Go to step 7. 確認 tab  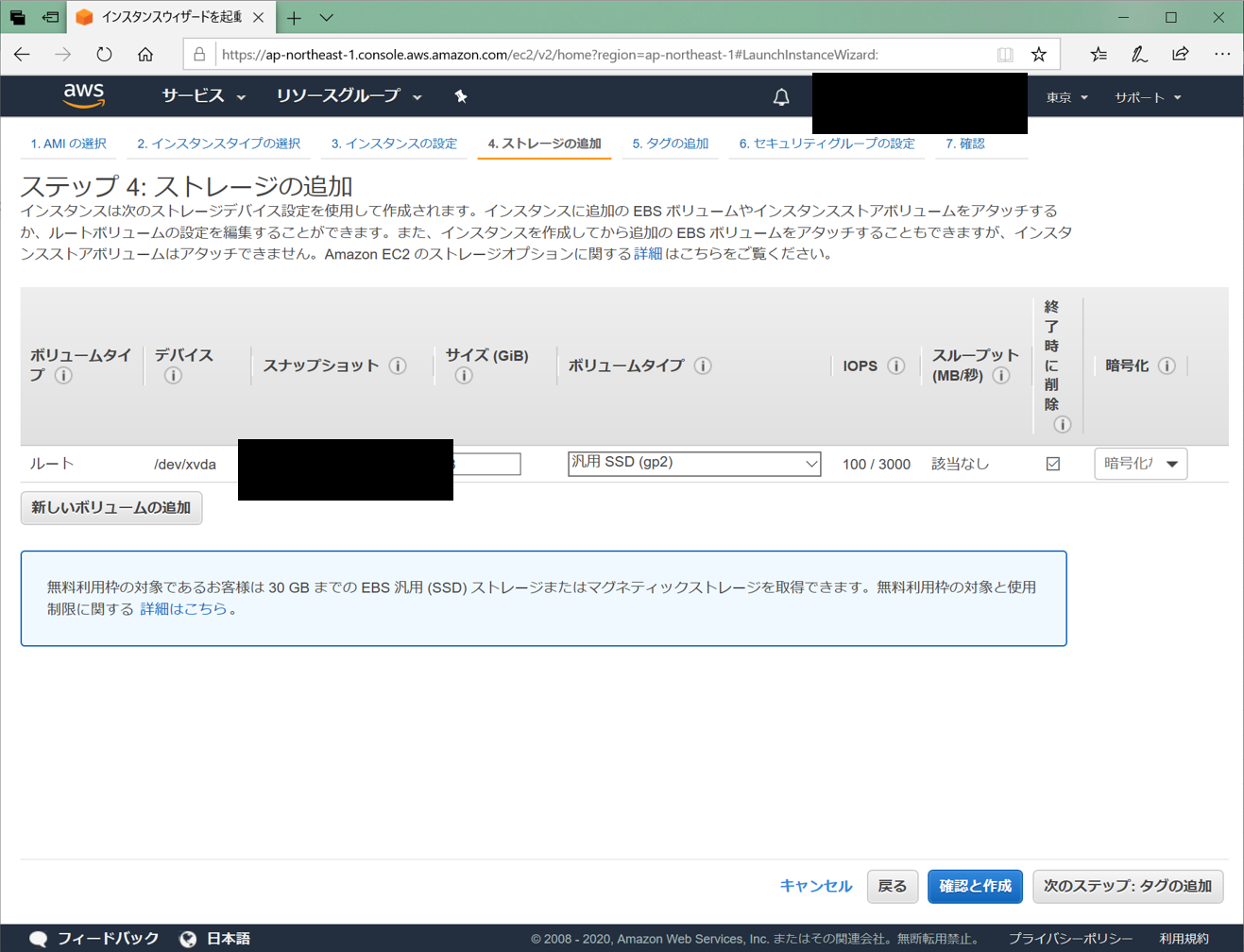coord(965,144)
